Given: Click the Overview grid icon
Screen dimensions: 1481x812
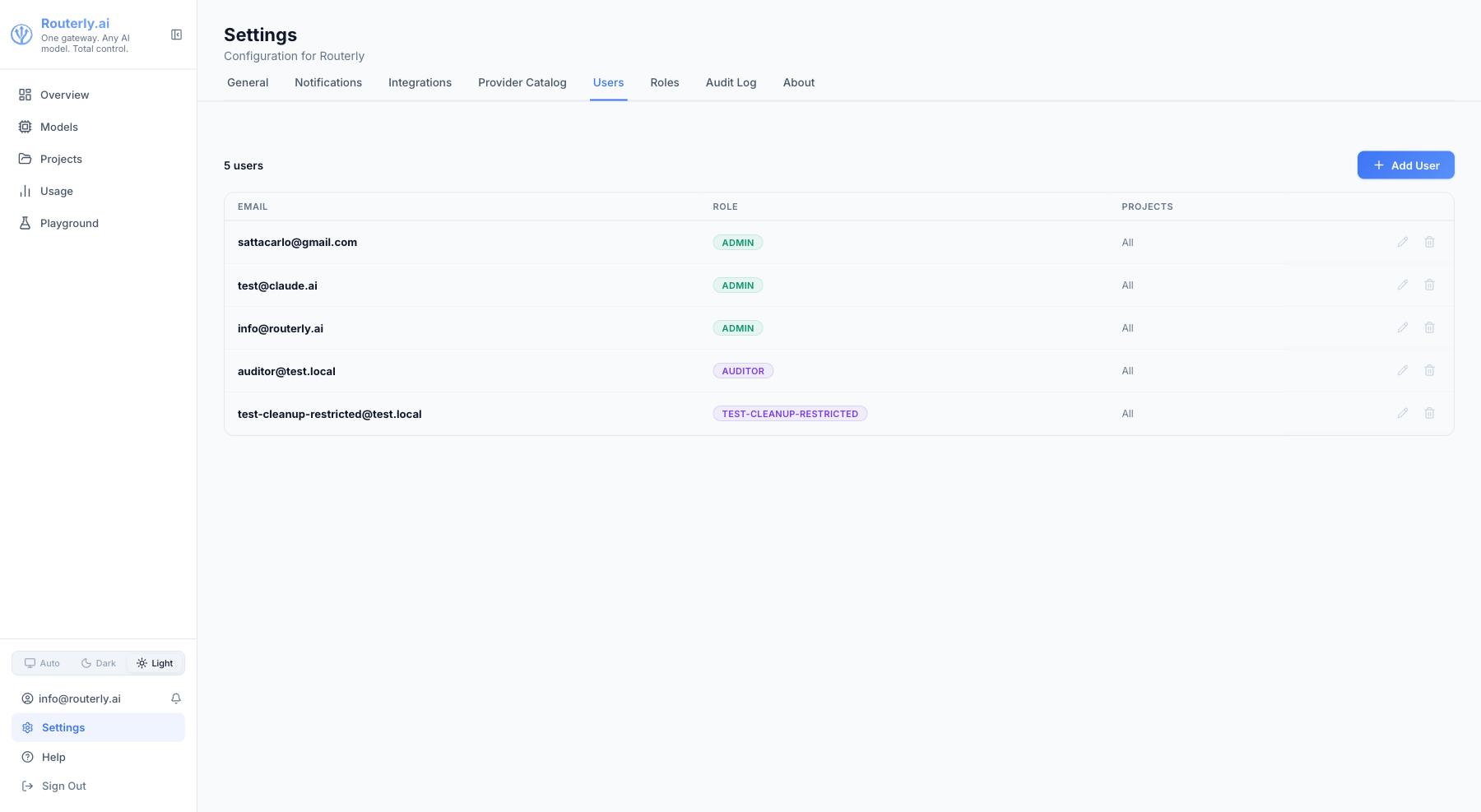Looking at the screenshot, I should point(26,95).
